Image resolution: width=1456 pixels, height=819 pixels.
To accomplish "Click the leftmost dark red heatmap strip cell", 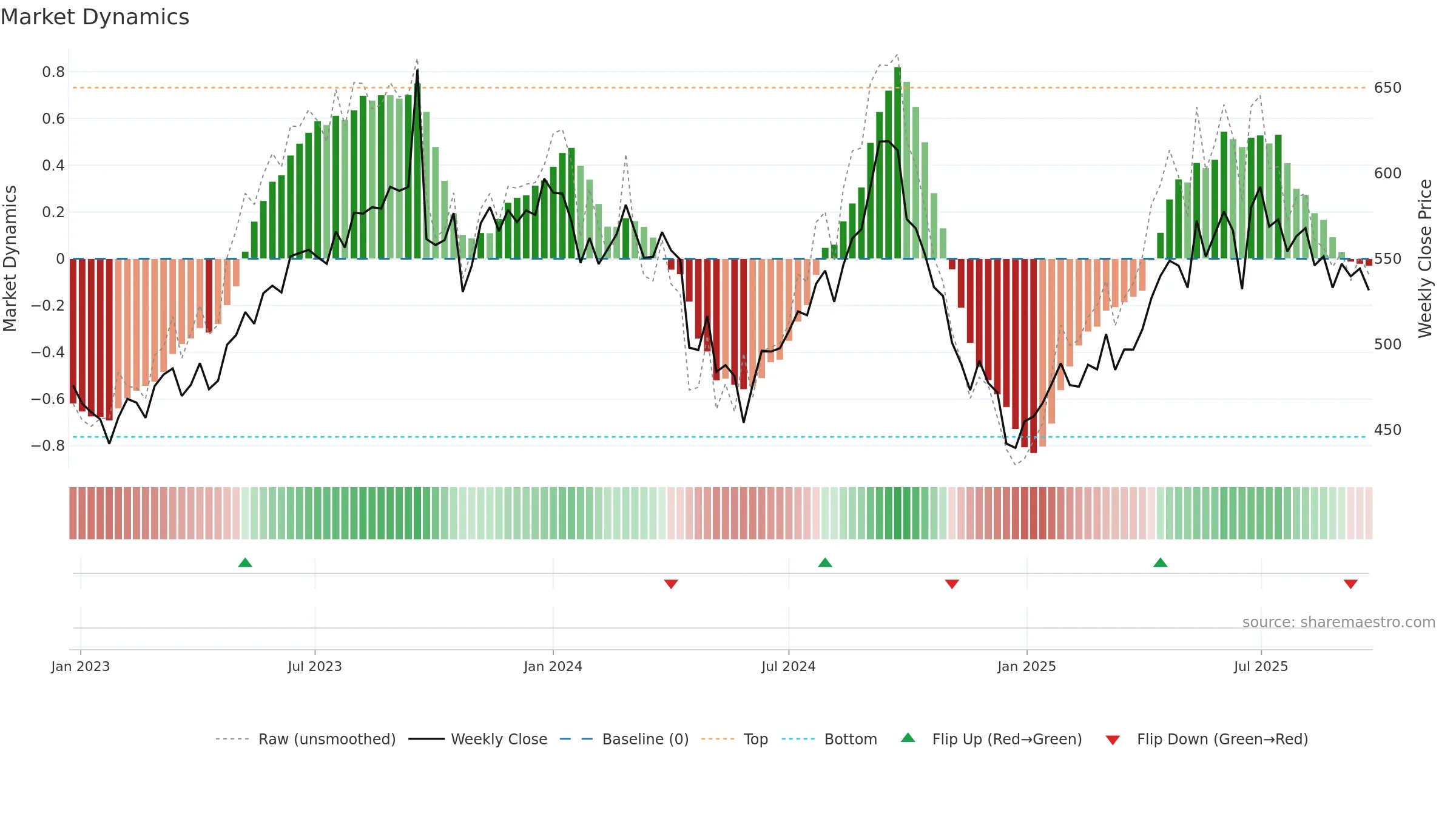I will 73,513.
